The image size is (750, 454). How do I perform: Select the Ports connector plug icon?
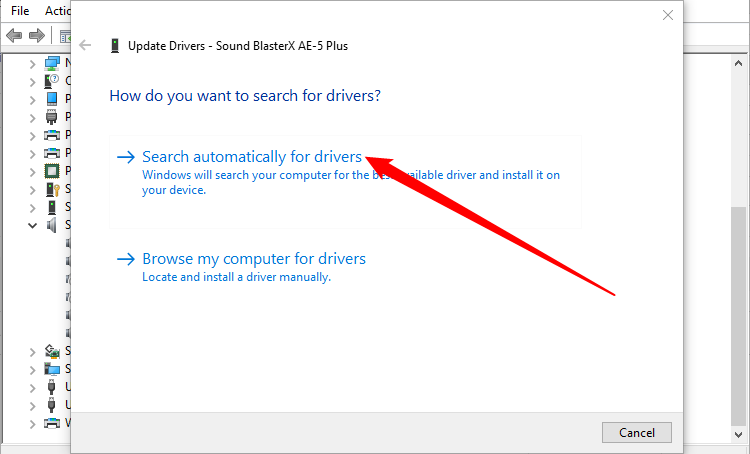(52, 117)
